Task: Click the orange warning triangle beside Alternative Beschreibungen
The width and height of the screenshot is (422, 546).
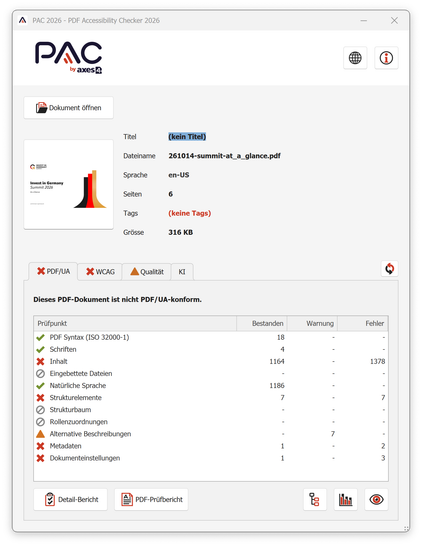Action: (40, 434)
